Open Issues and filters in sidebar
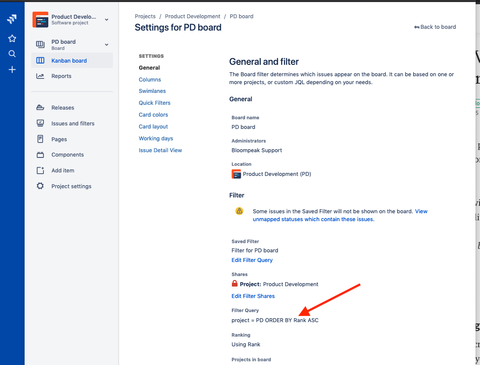 [x=65, y=123]
